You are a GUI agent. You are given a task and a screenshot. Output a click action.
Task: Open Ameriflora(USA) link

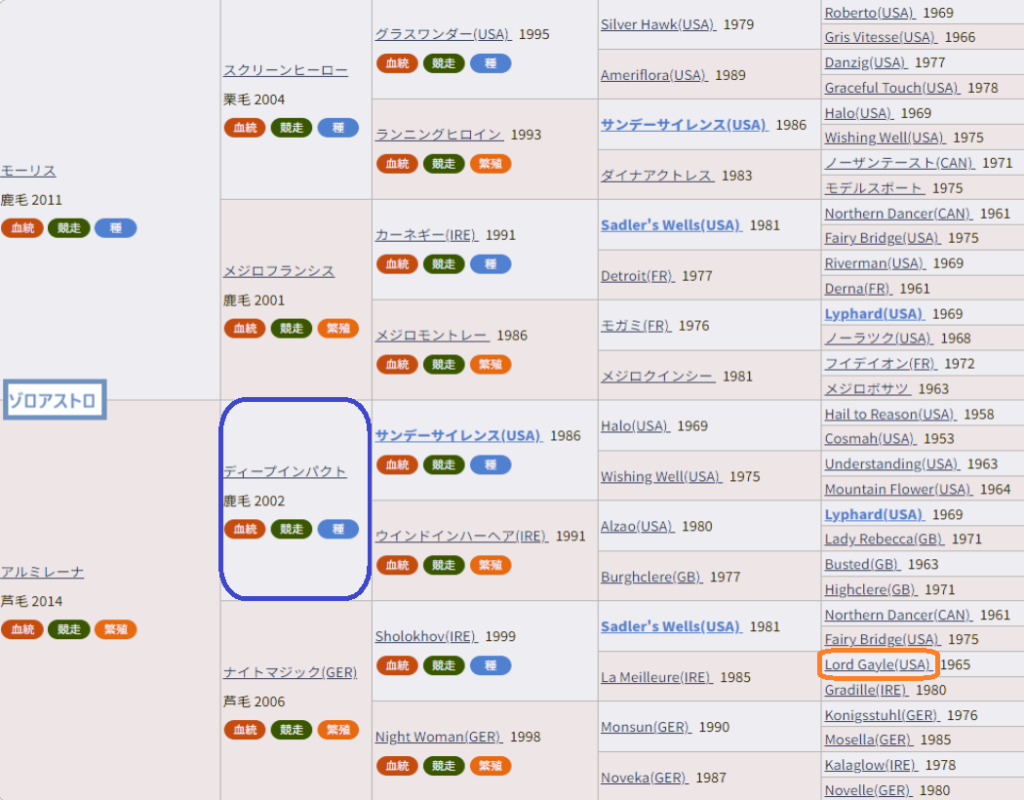654,75
